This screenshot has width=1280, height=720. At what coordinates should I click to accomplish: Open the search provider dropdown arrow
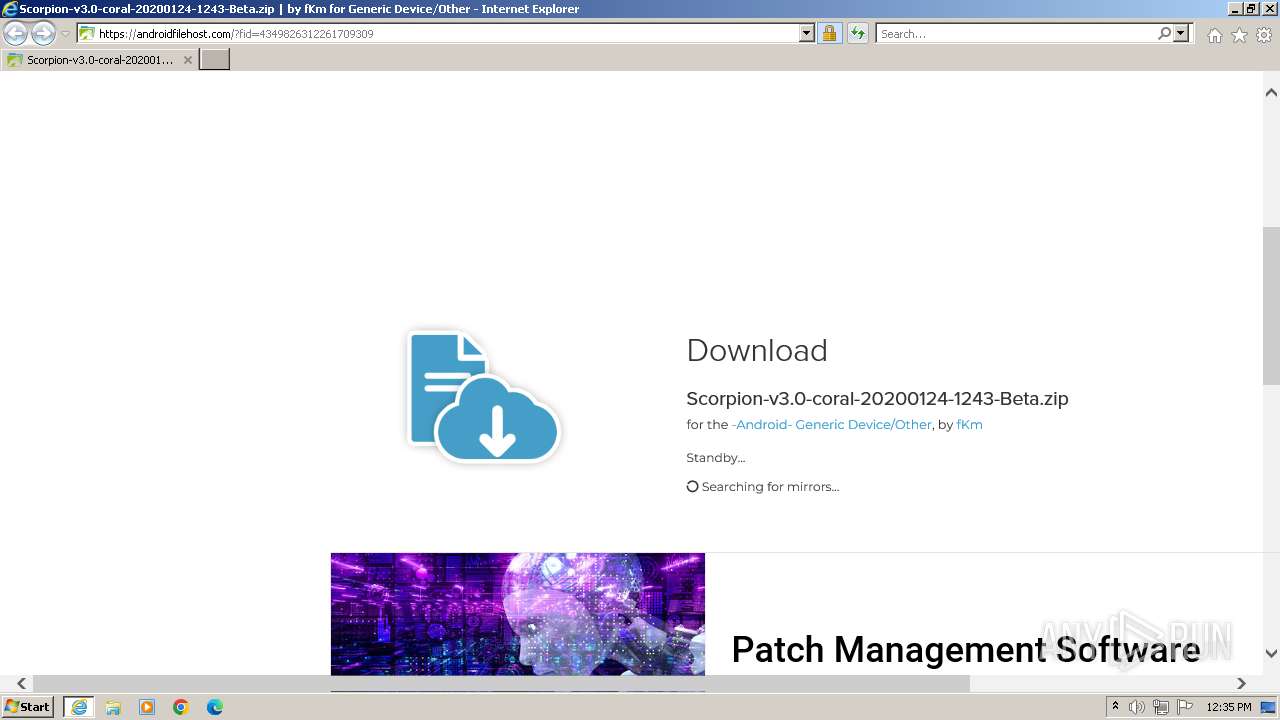pos(1181,34)
